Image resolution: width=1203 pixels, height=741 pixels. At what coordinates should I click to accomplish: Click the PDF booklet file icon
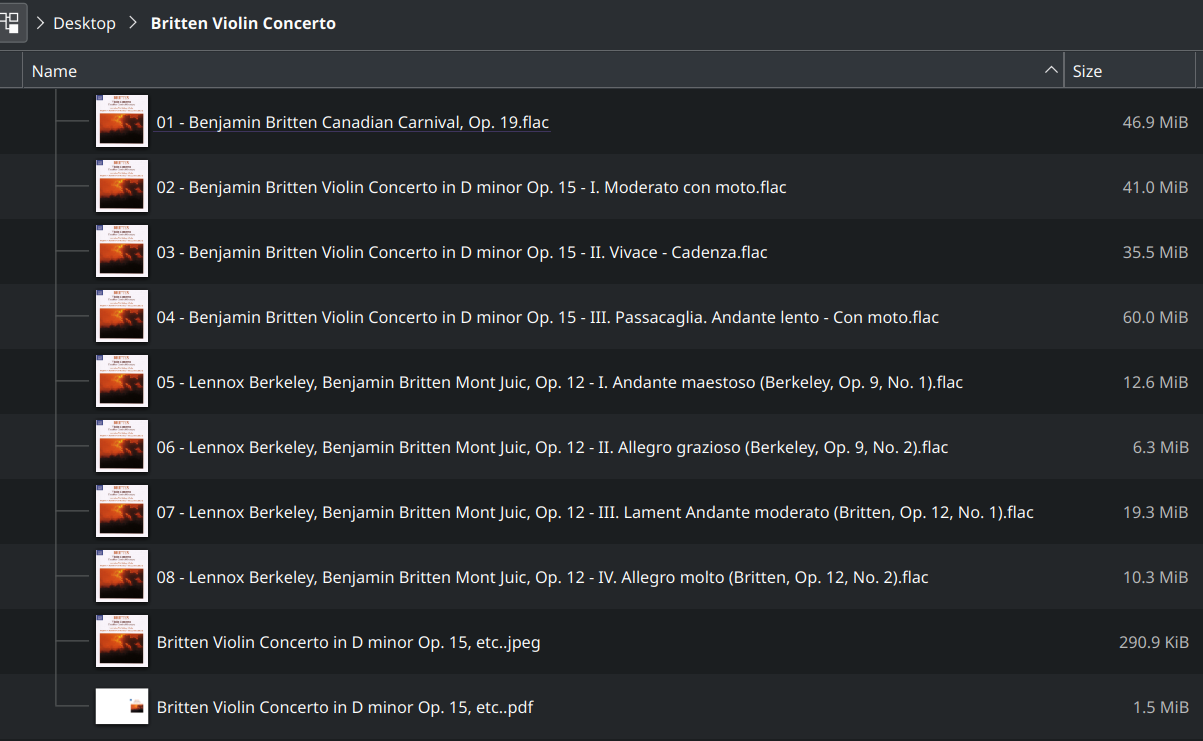coord(122,706)
